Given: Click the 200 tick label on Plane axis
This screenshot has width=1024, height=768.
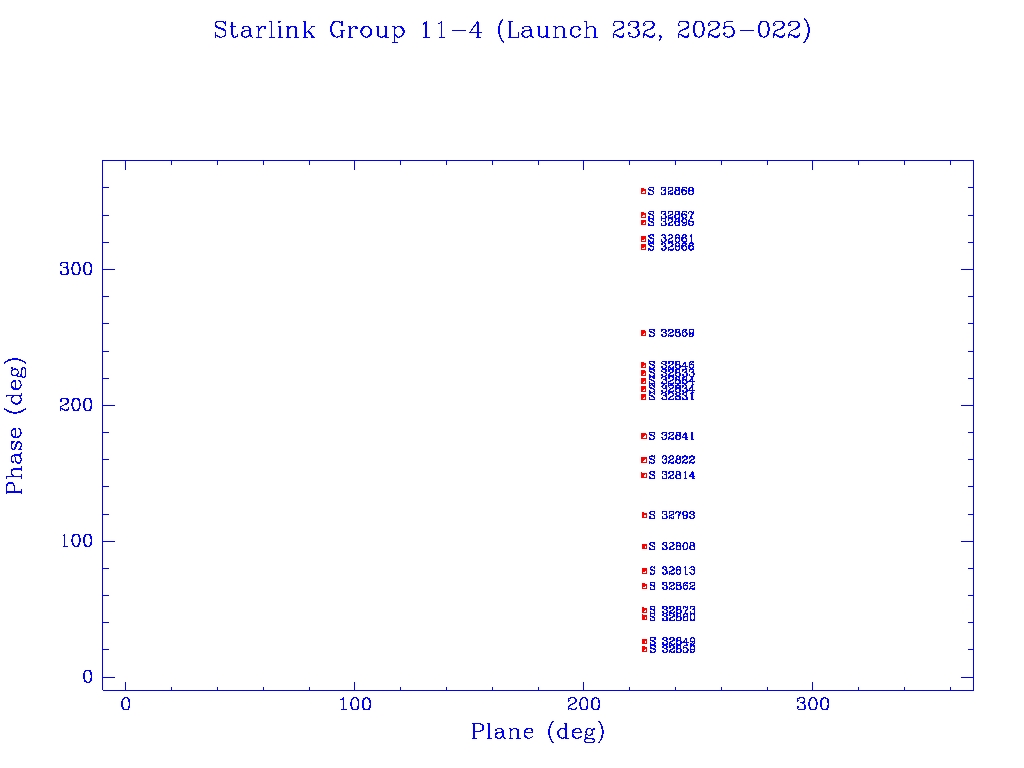Looking at the screenshot, I should point(584,705).
